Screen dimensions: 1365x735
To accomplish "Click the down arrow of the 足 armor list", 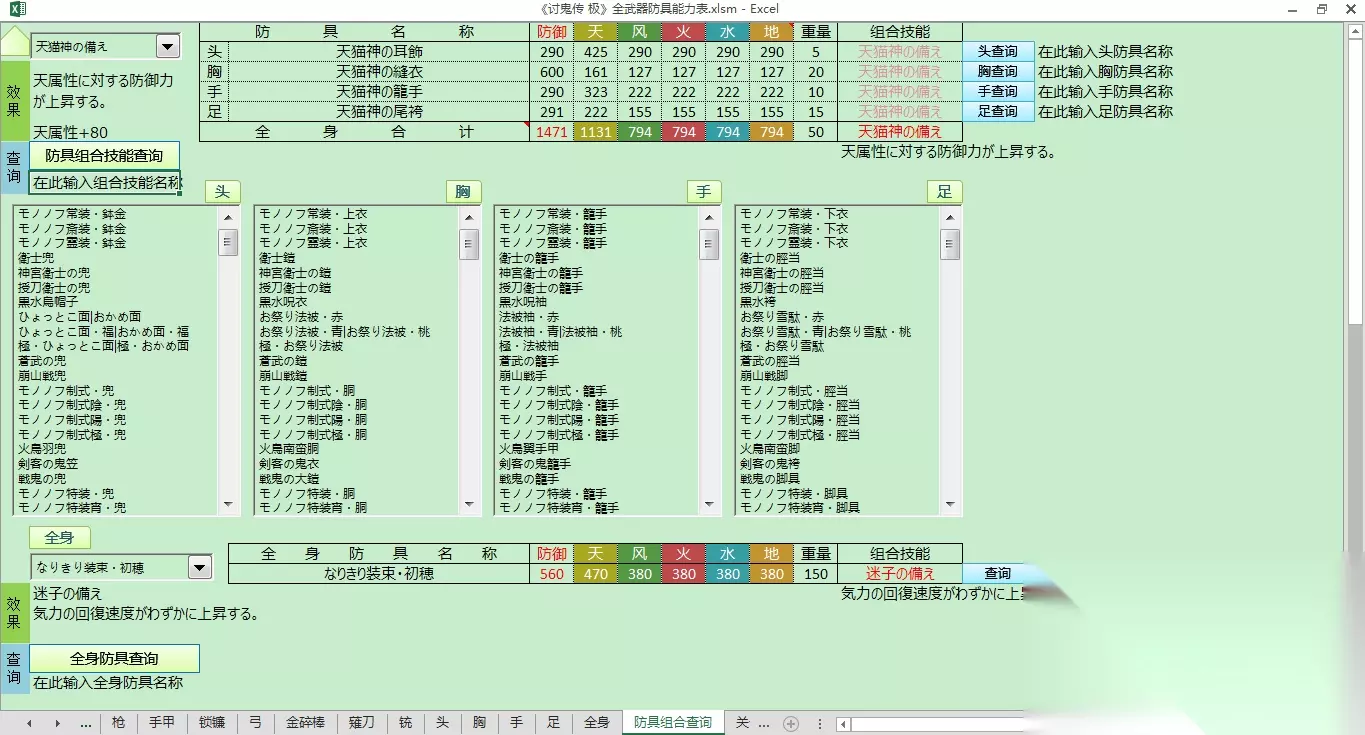I will point(950,505).
